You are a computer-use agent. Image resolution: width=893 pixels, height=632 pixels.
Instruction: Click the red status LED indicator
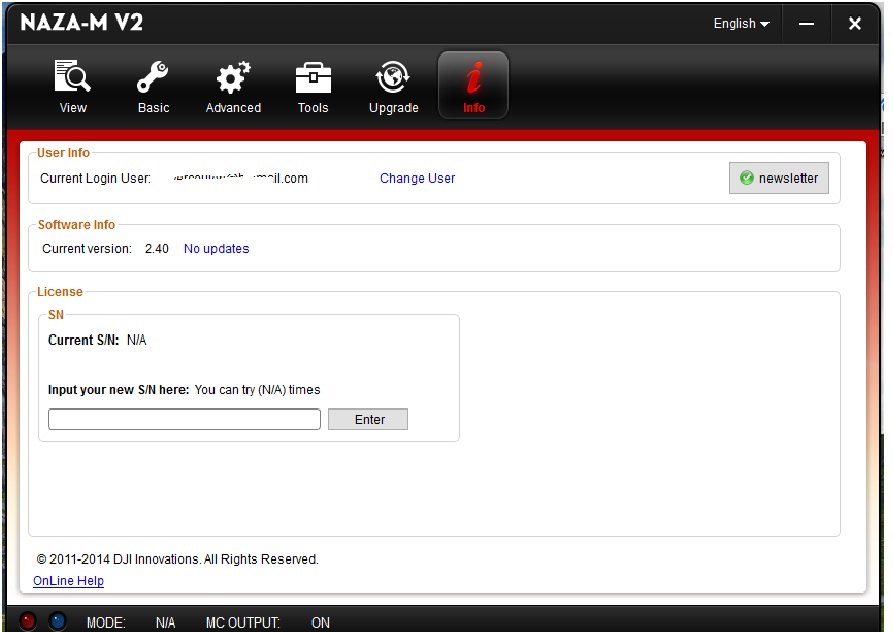[x=27, y=621]
